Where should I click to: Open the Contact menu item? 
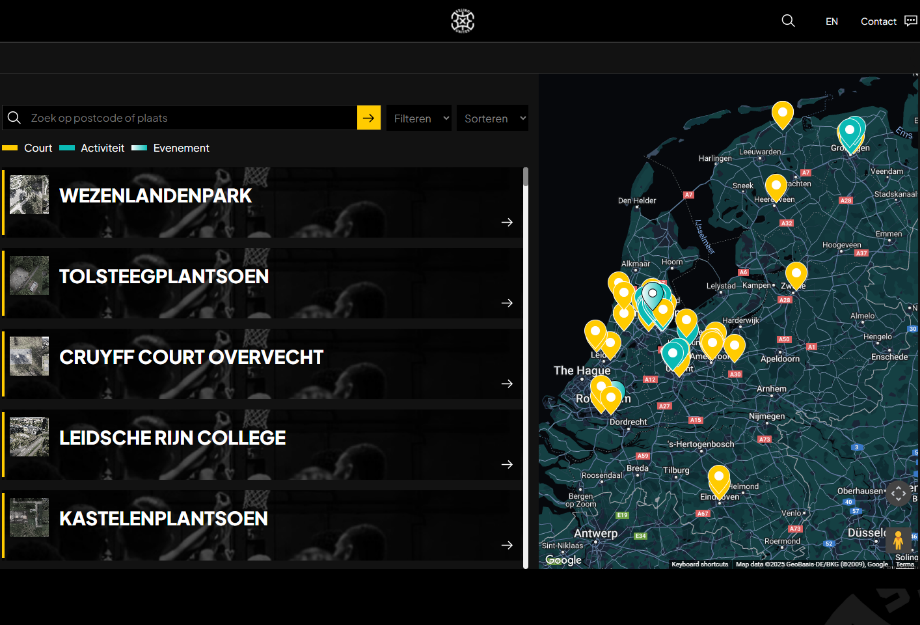(x=878, y=22)
